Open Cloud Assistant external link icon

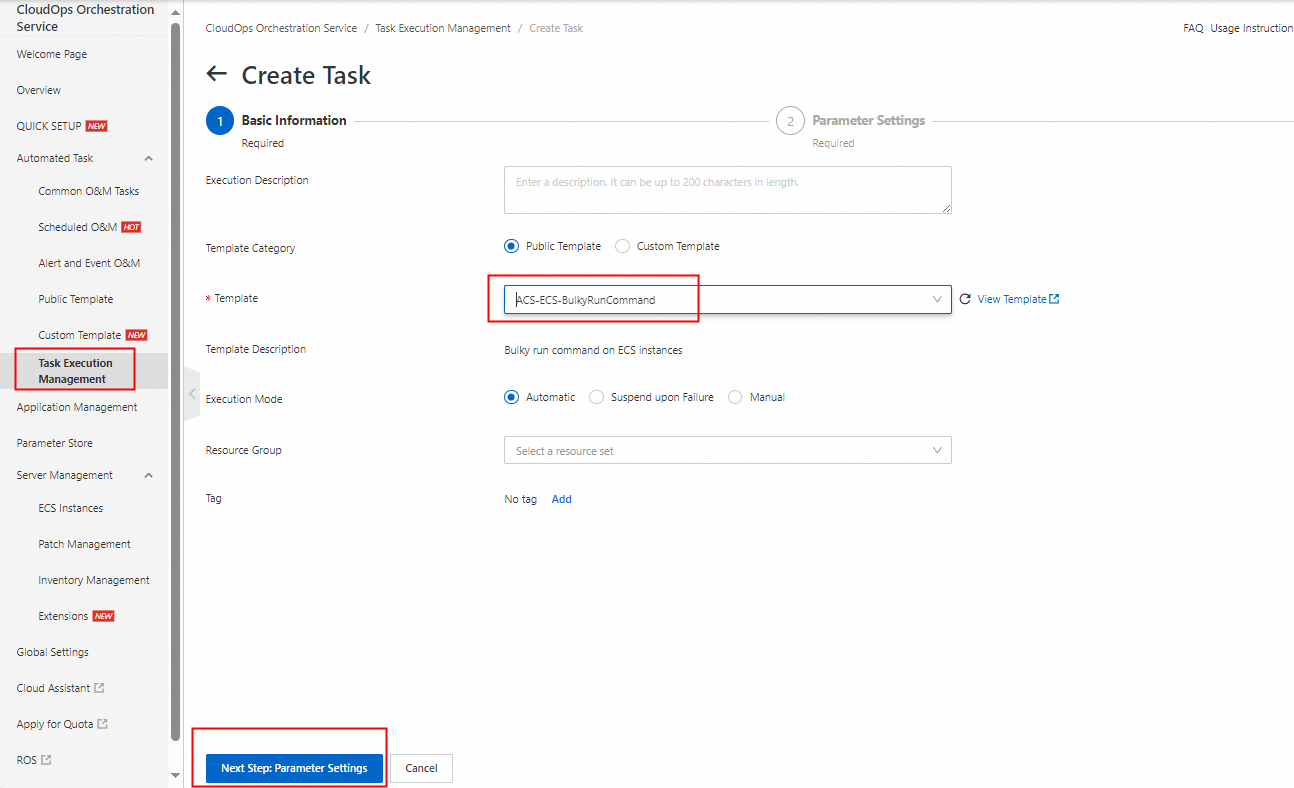tap(99, 688)
